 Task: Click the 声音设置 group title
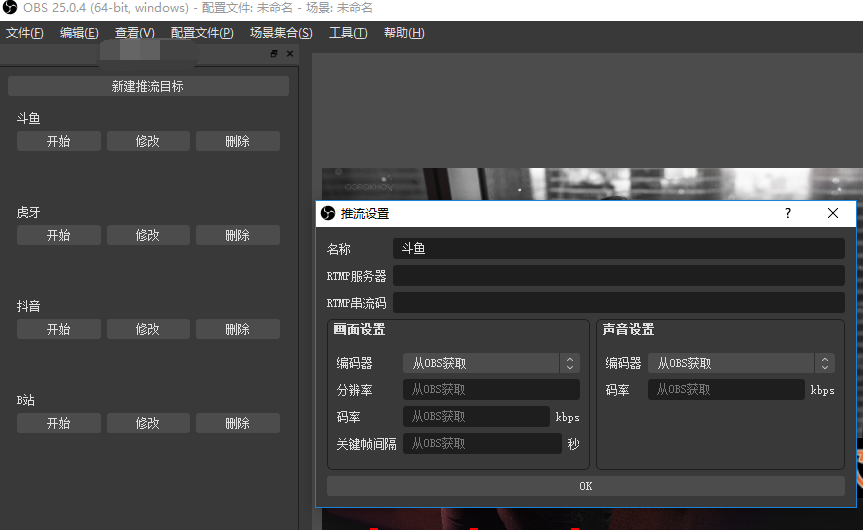point(628,330)
